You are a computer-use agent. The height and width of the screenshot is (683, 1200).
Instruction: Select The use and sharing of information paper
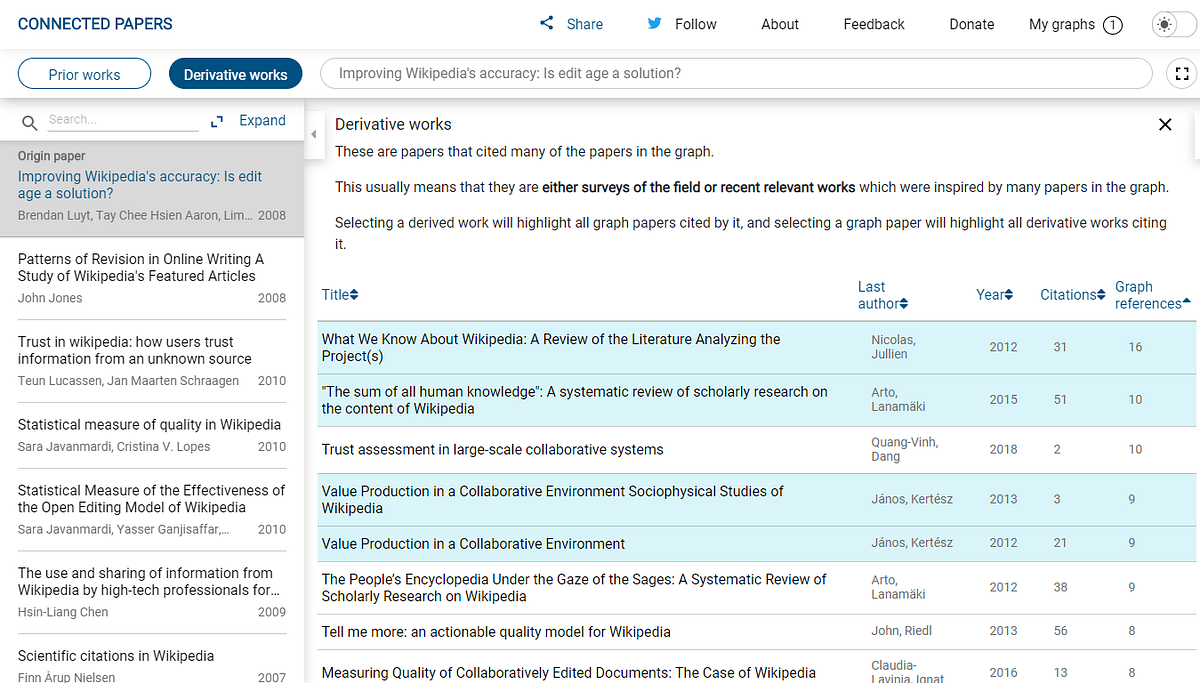(152, 593)
